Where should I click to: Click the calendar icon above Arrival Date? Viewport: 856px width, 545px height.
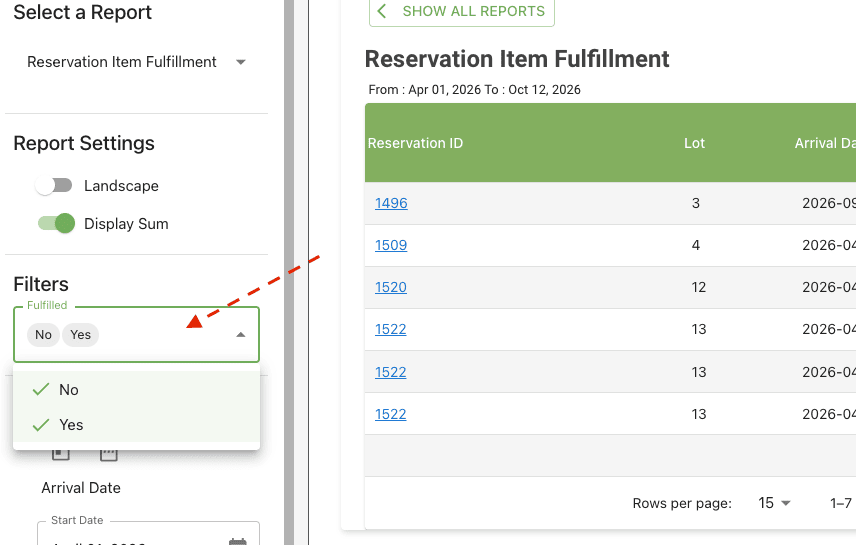(109, 455)
